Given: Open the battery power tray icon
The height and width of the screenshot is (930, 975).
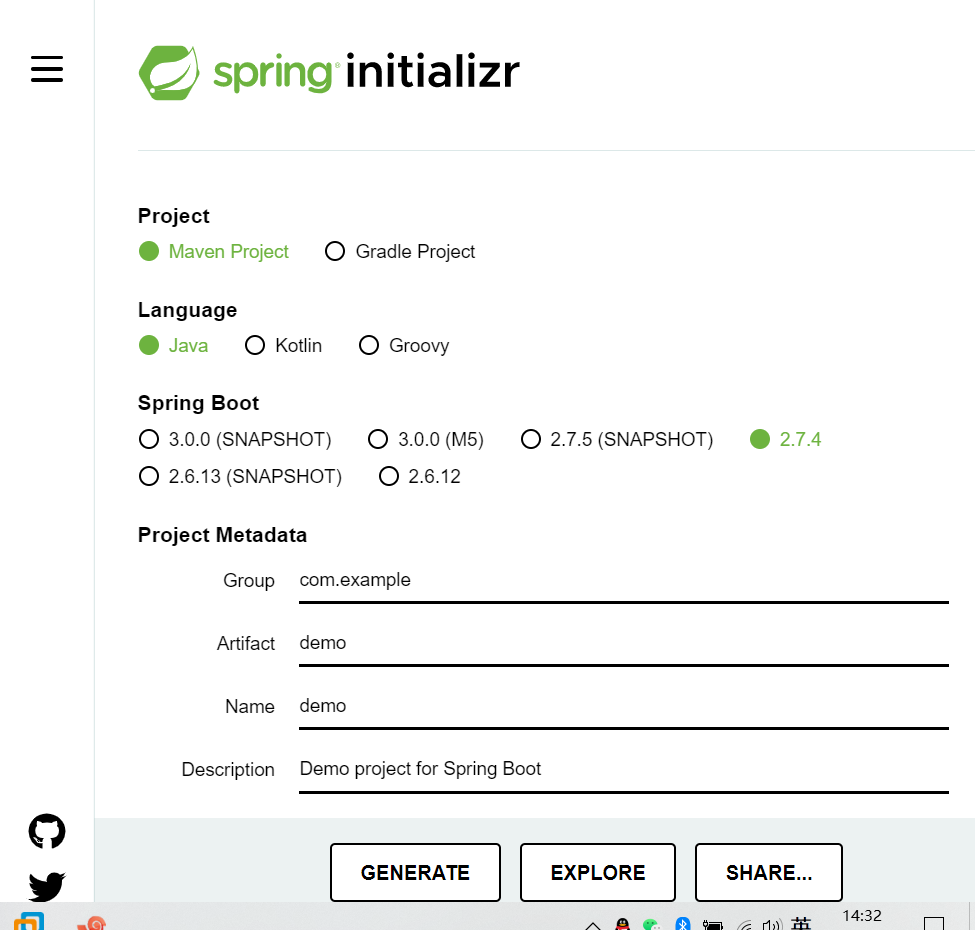Looking at the screenshot, I should click(713, 924).
